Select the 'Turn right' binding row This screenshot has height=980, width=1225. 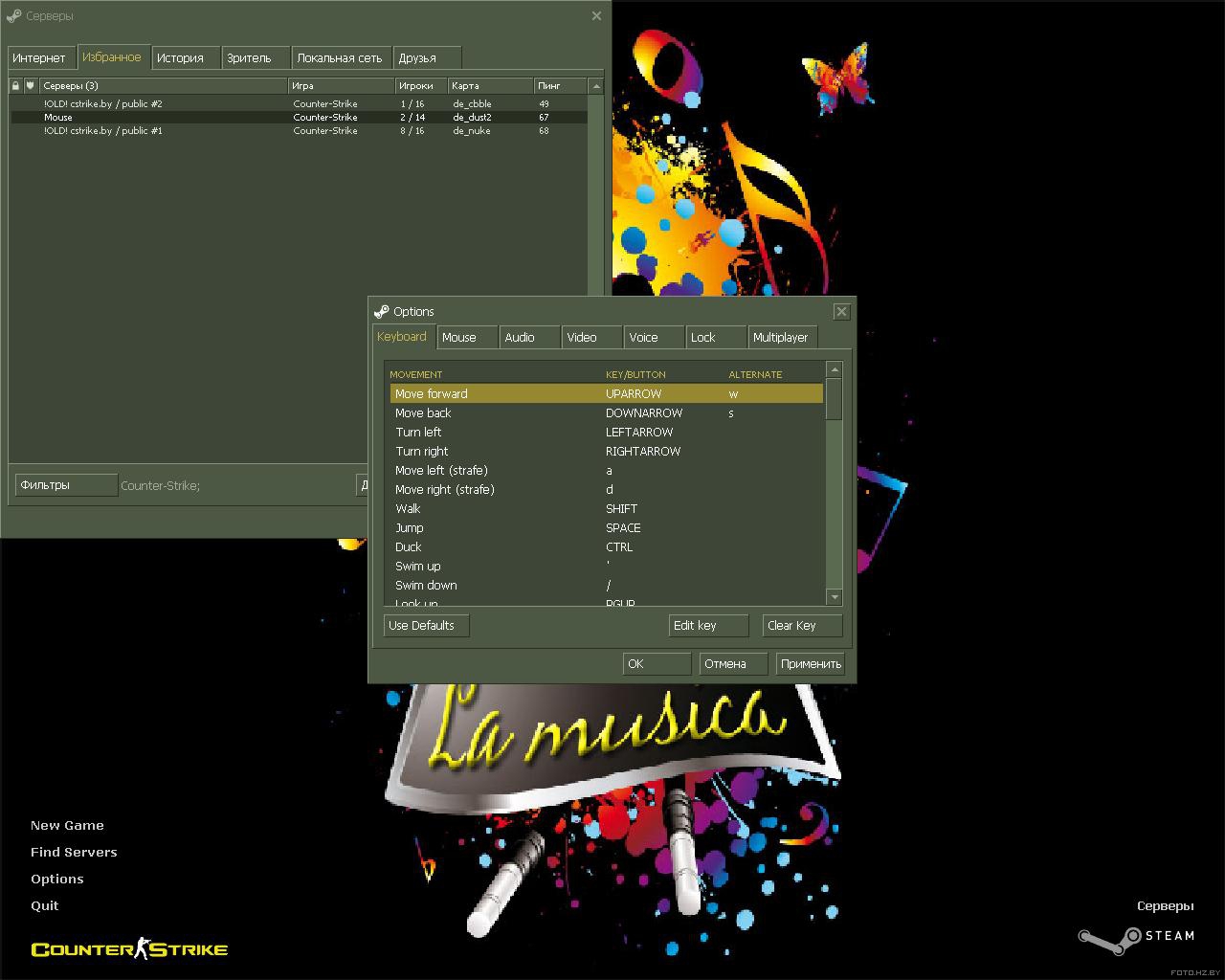(x=606, y=451)
